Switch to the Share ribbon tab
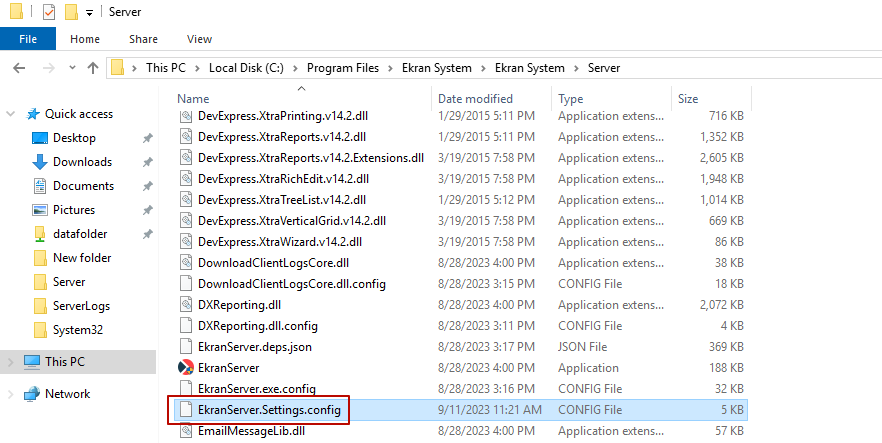This screenshot has height=443, width=882. coord(143,39)
